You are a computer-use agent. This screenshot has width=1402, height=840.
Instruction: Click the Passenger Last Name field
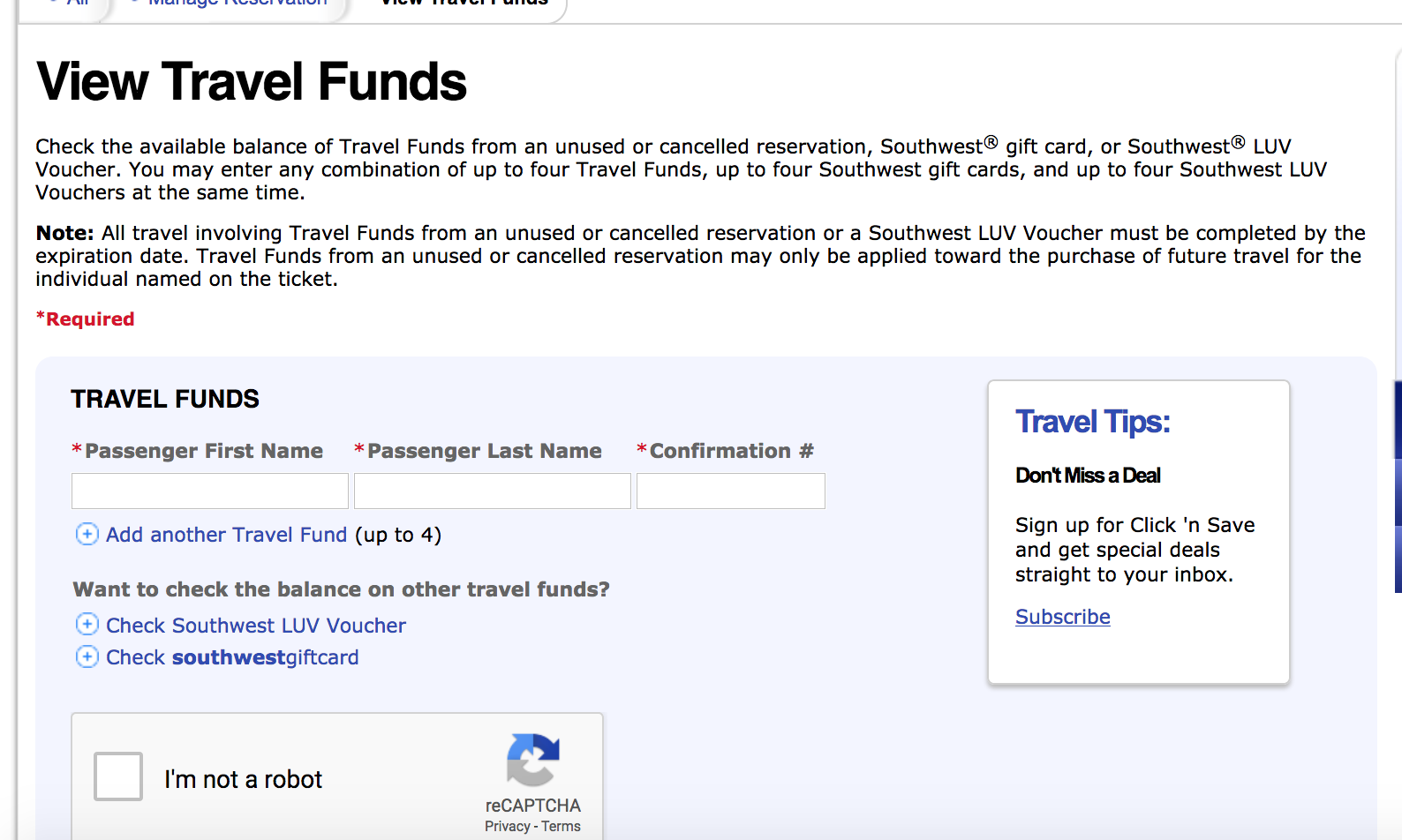coord(492,491)
